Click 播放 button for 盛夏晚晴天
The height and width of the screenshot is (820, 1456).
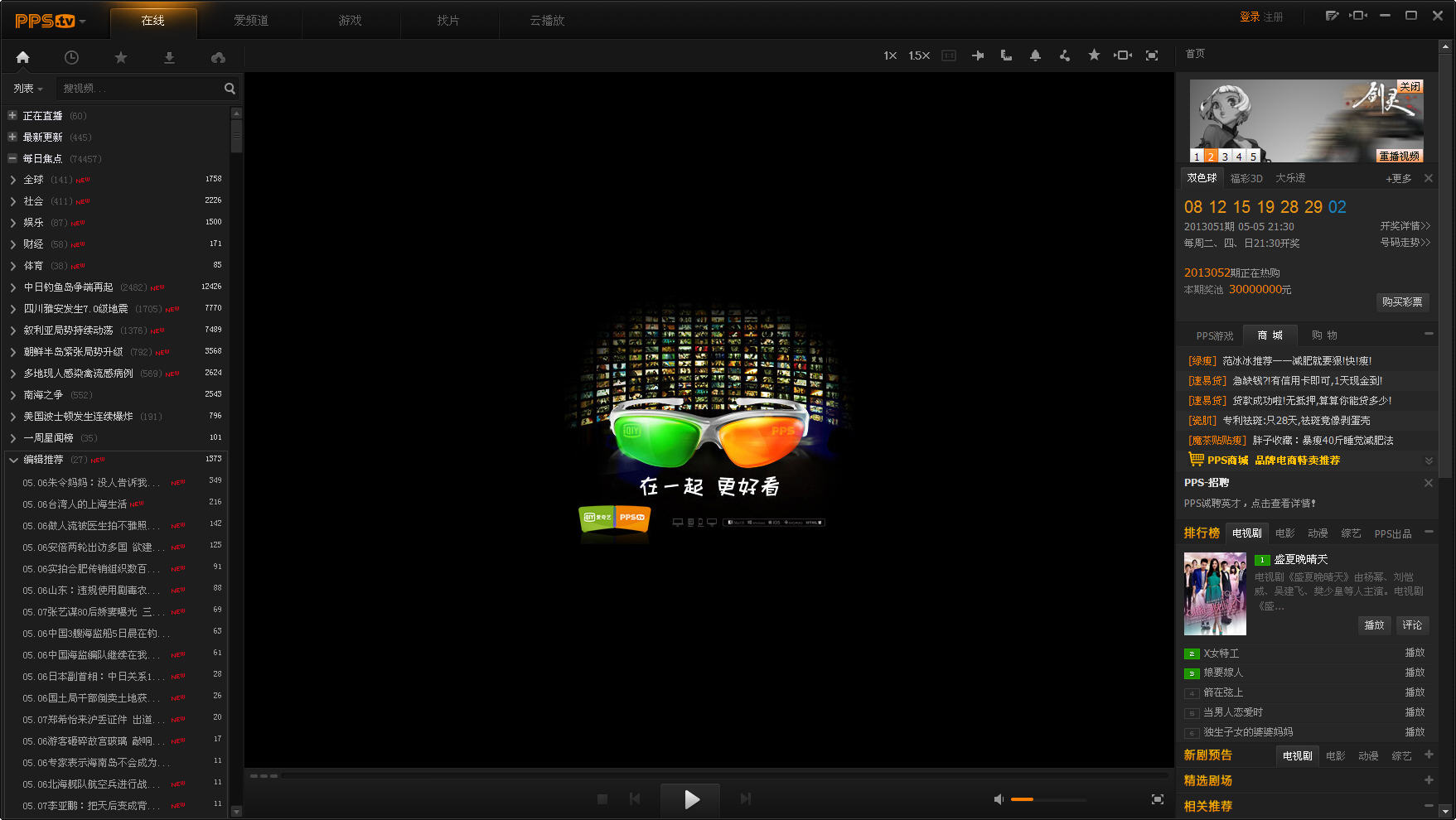tap(1374, 625)
